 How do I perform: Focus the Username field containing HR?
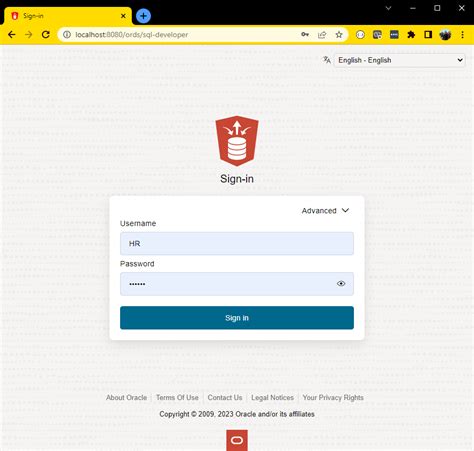[x=237, y=244]
